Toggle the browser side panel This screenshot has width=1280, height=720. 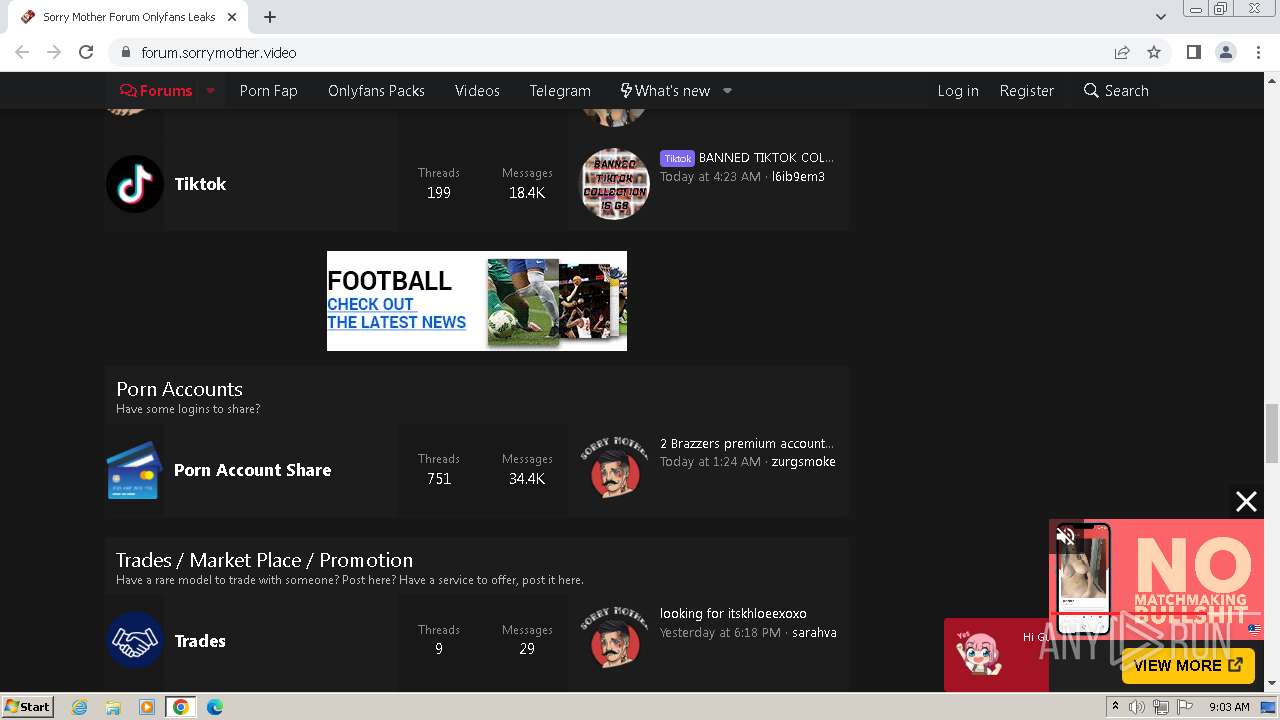click(x=1193, y=52)
